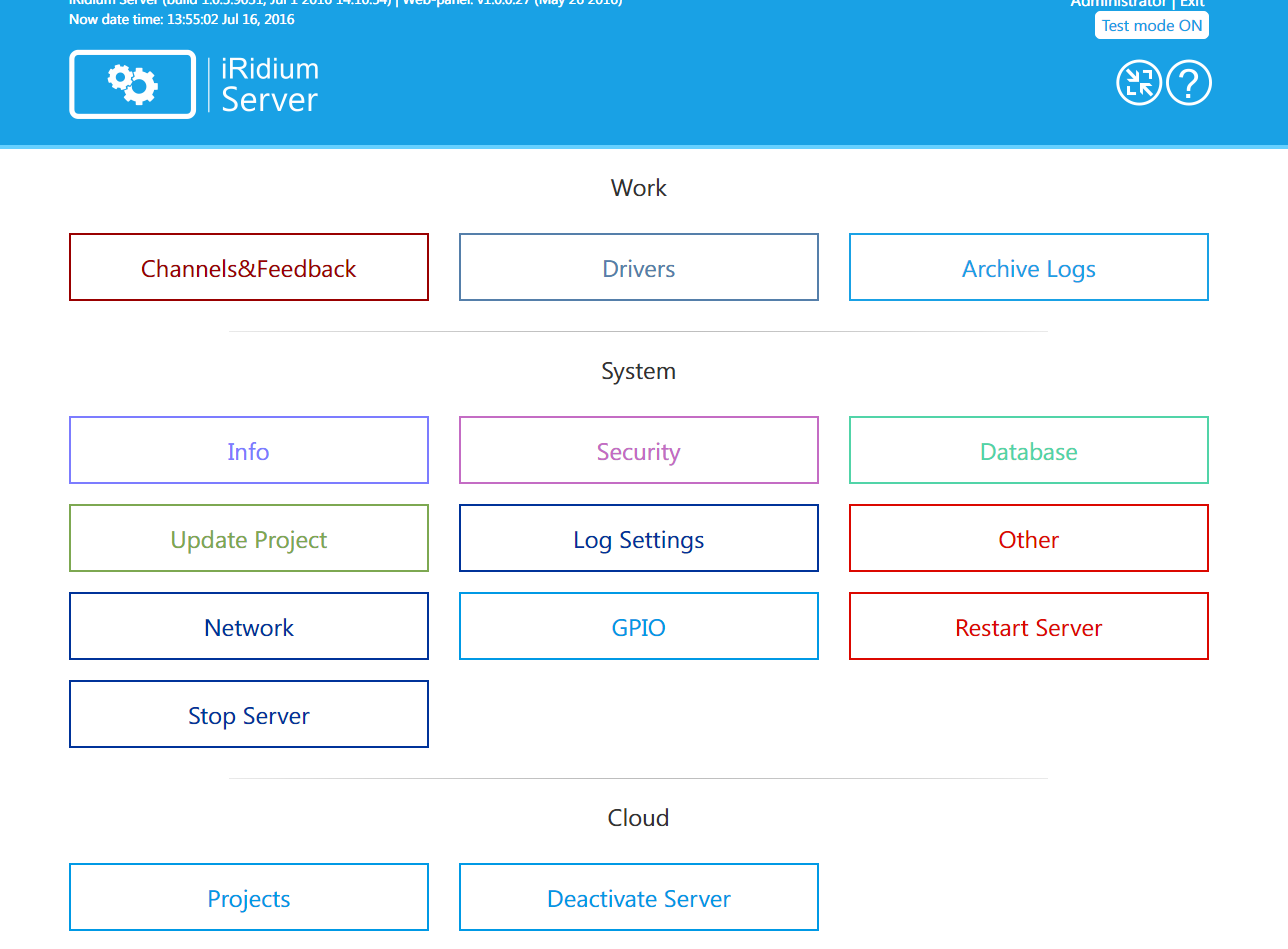The image size is (1288, 949).
Task: Open the Database section
Action: [x=1029, y=450]
